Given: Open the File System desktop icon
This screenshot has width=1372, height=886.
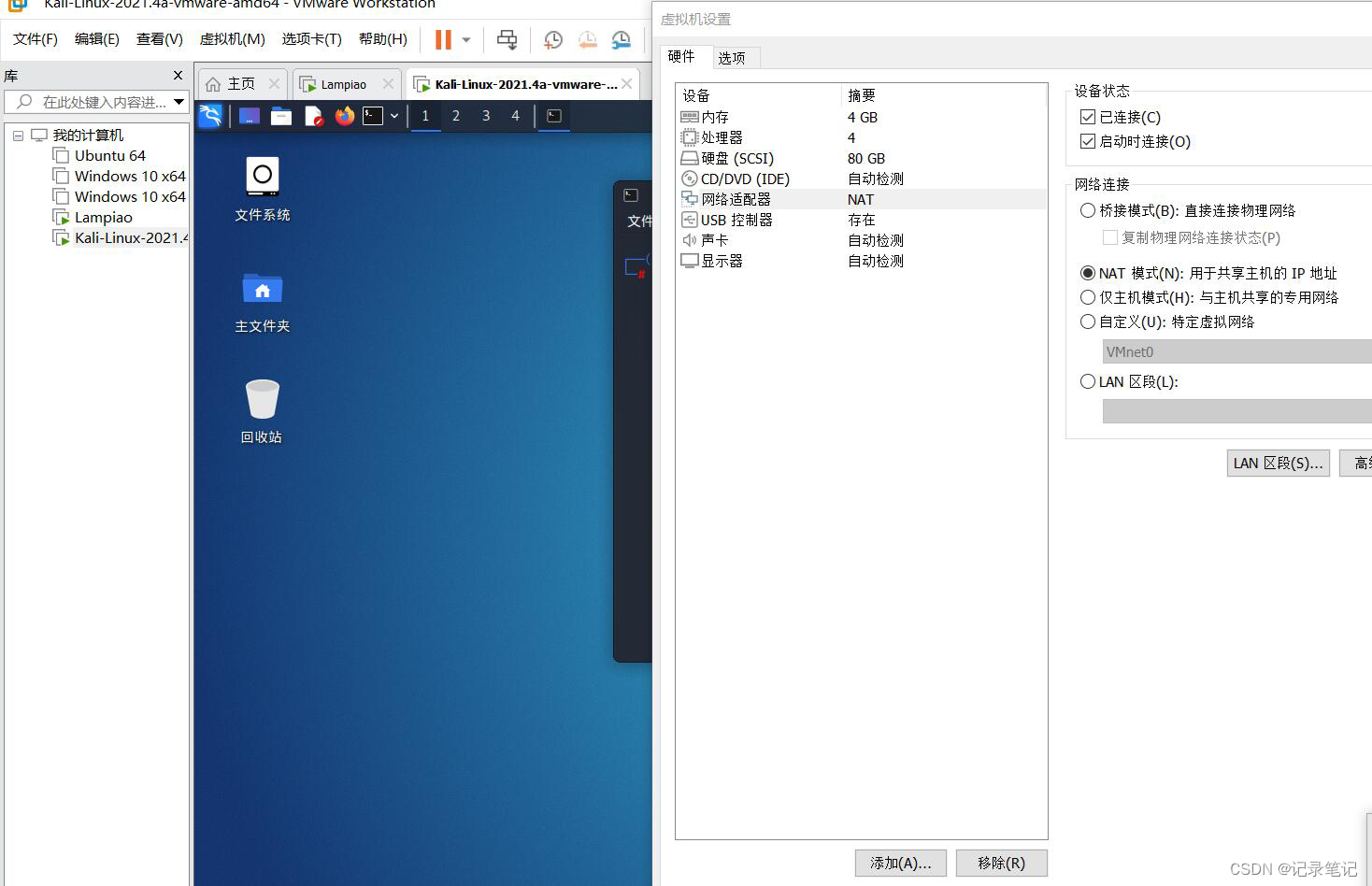Looking at the screenshot, I should 263,189.
